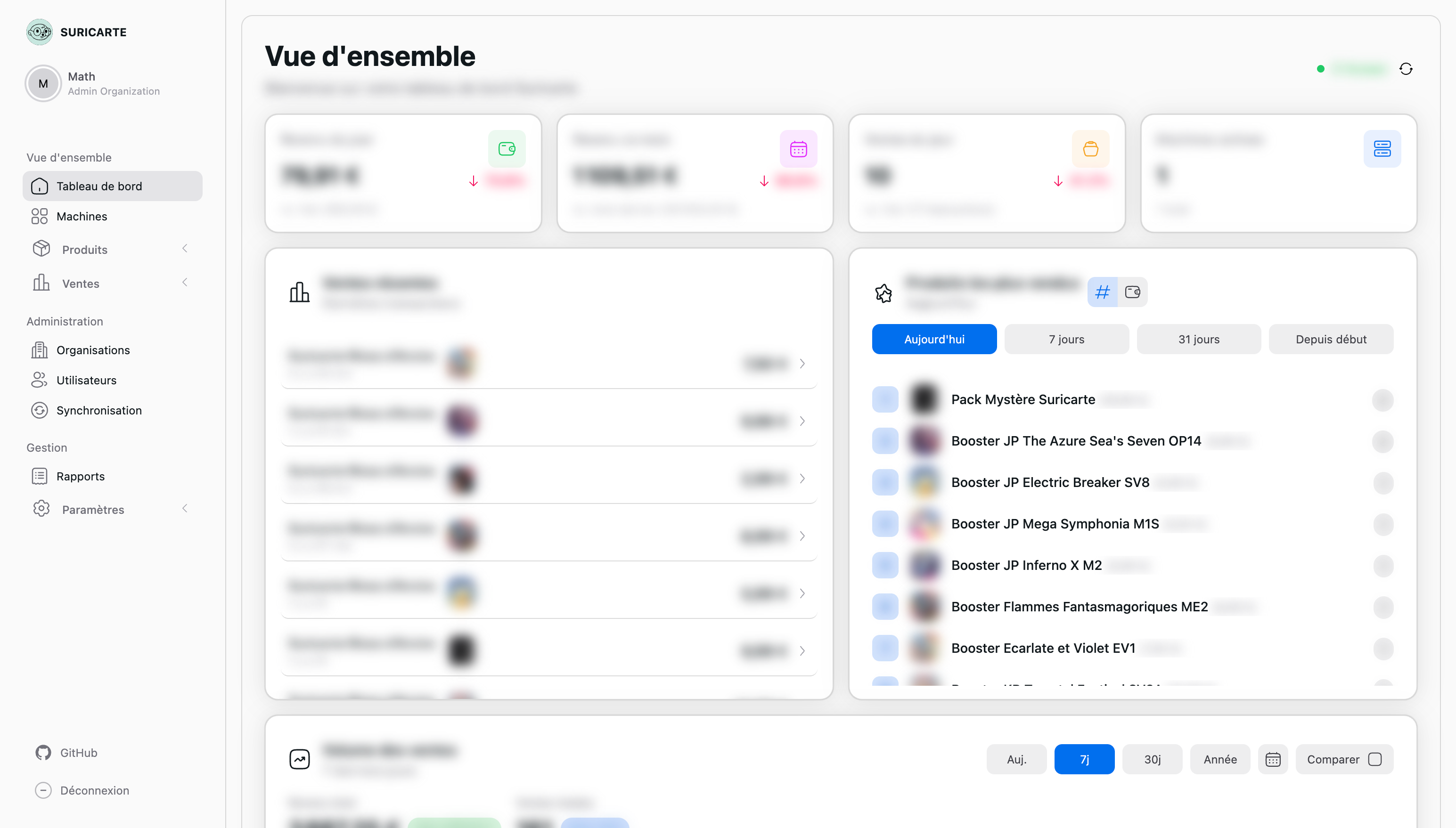
Task: Enable the Comparer checkbox
Action: pos(1374,759)
